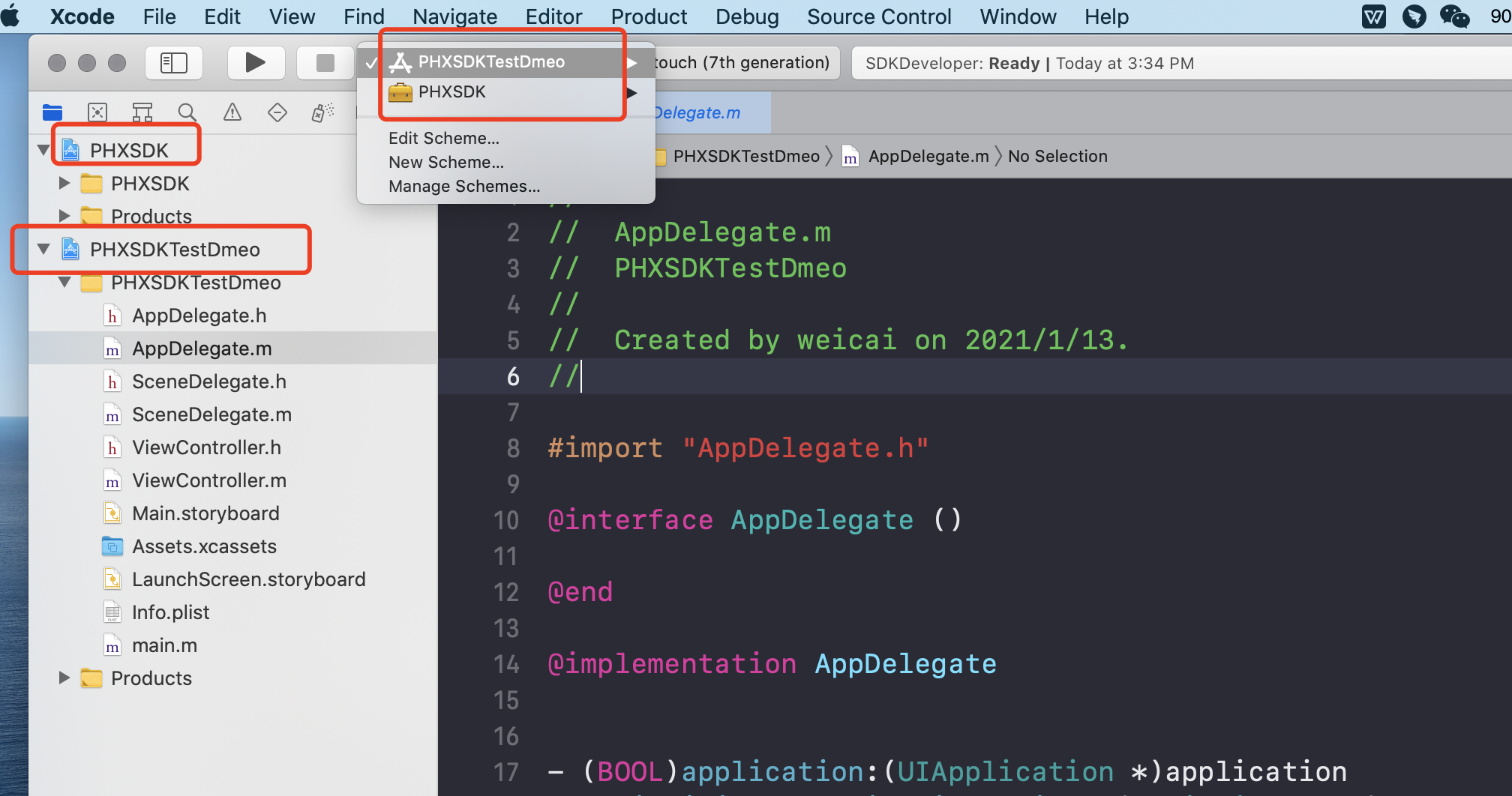Viewport: 1512px width, 796px height.
Task: Choose New Scheme… option
Action: click(446, 162)
